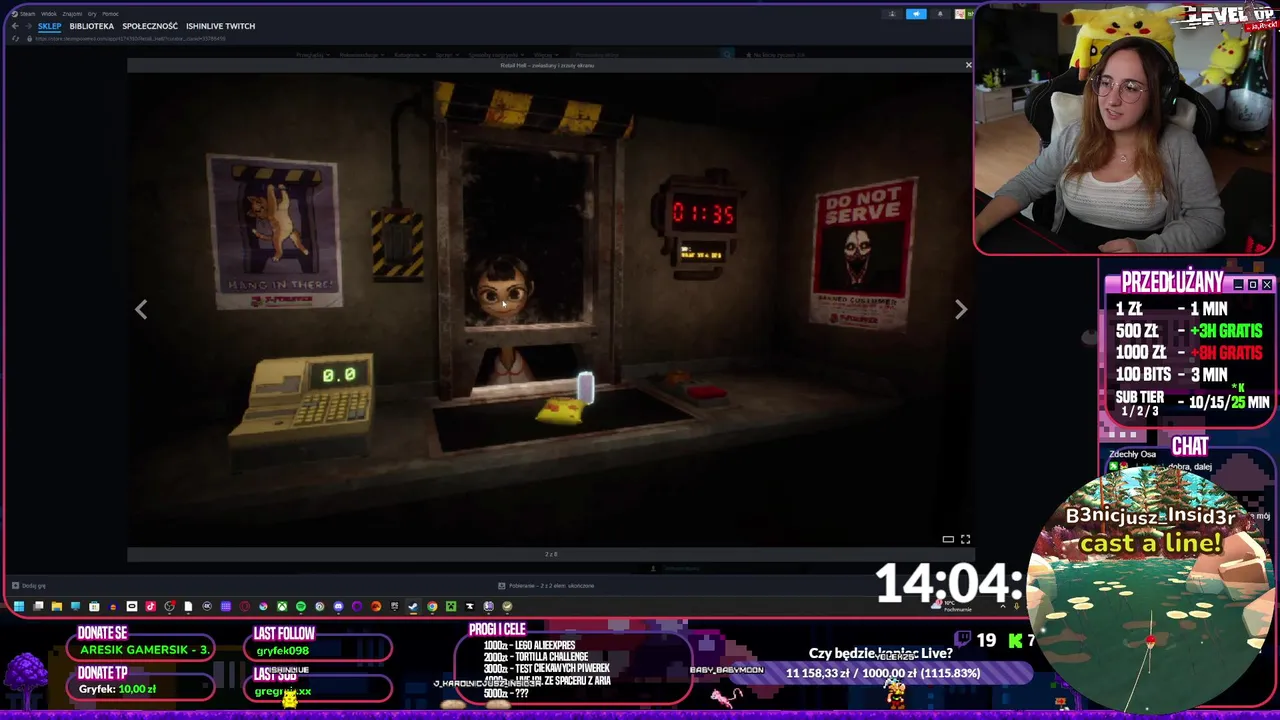Open the Gry menu in Steam
Screen dimensions: 1280x720
[x=92, y=14]
